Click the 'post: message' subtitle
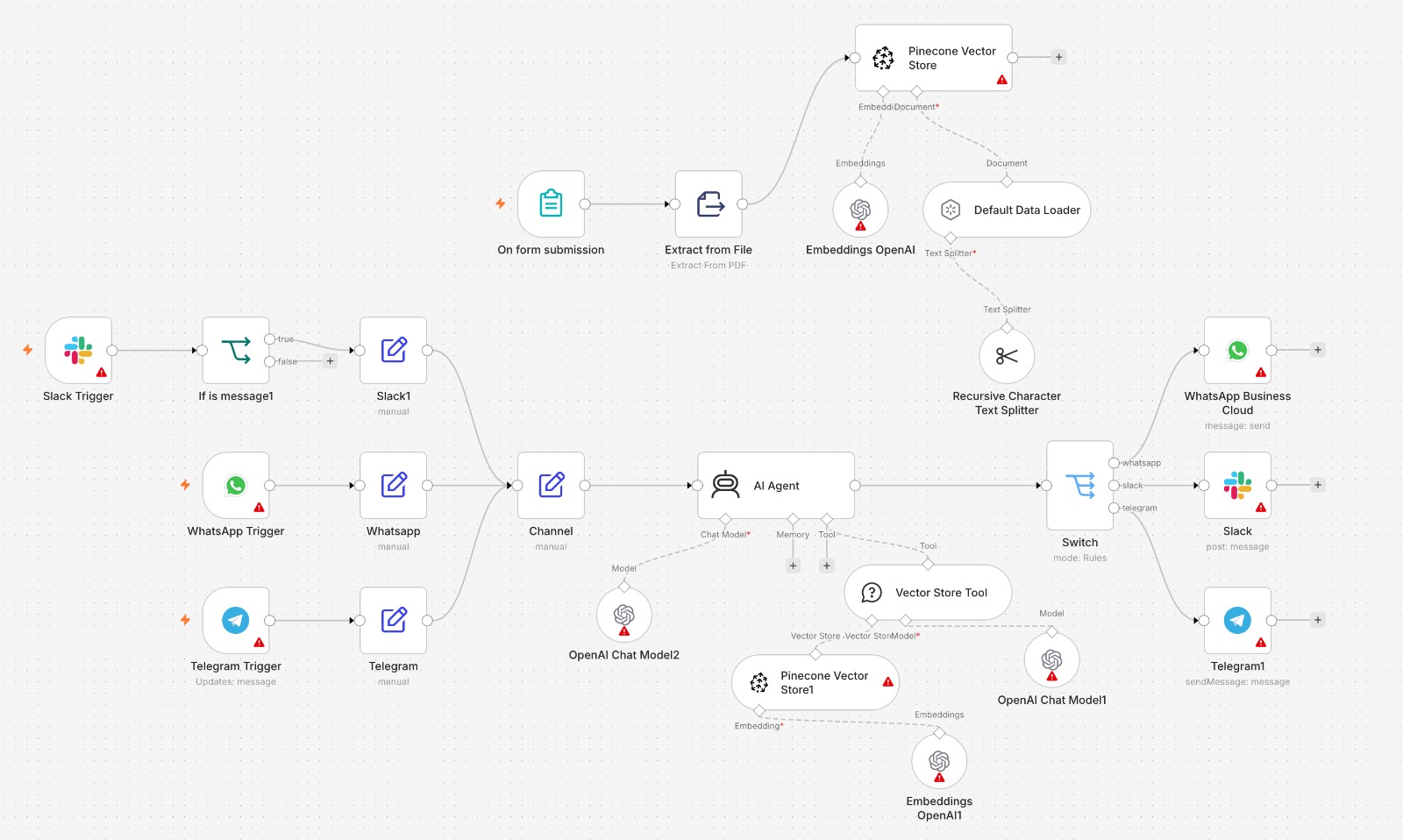This screenshot has height=840, width=1403. [1237, 546]
